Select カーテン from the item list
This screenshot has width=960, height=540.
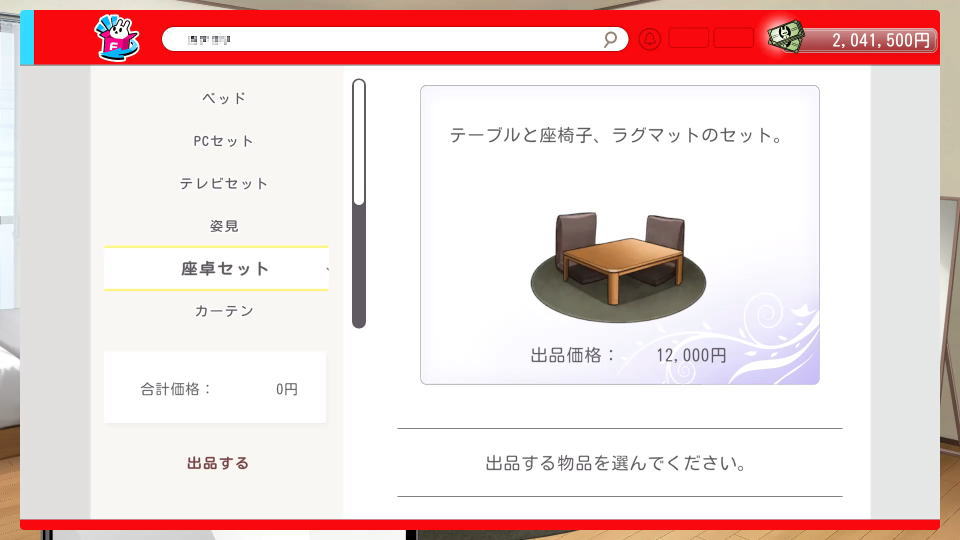[224, 311]
